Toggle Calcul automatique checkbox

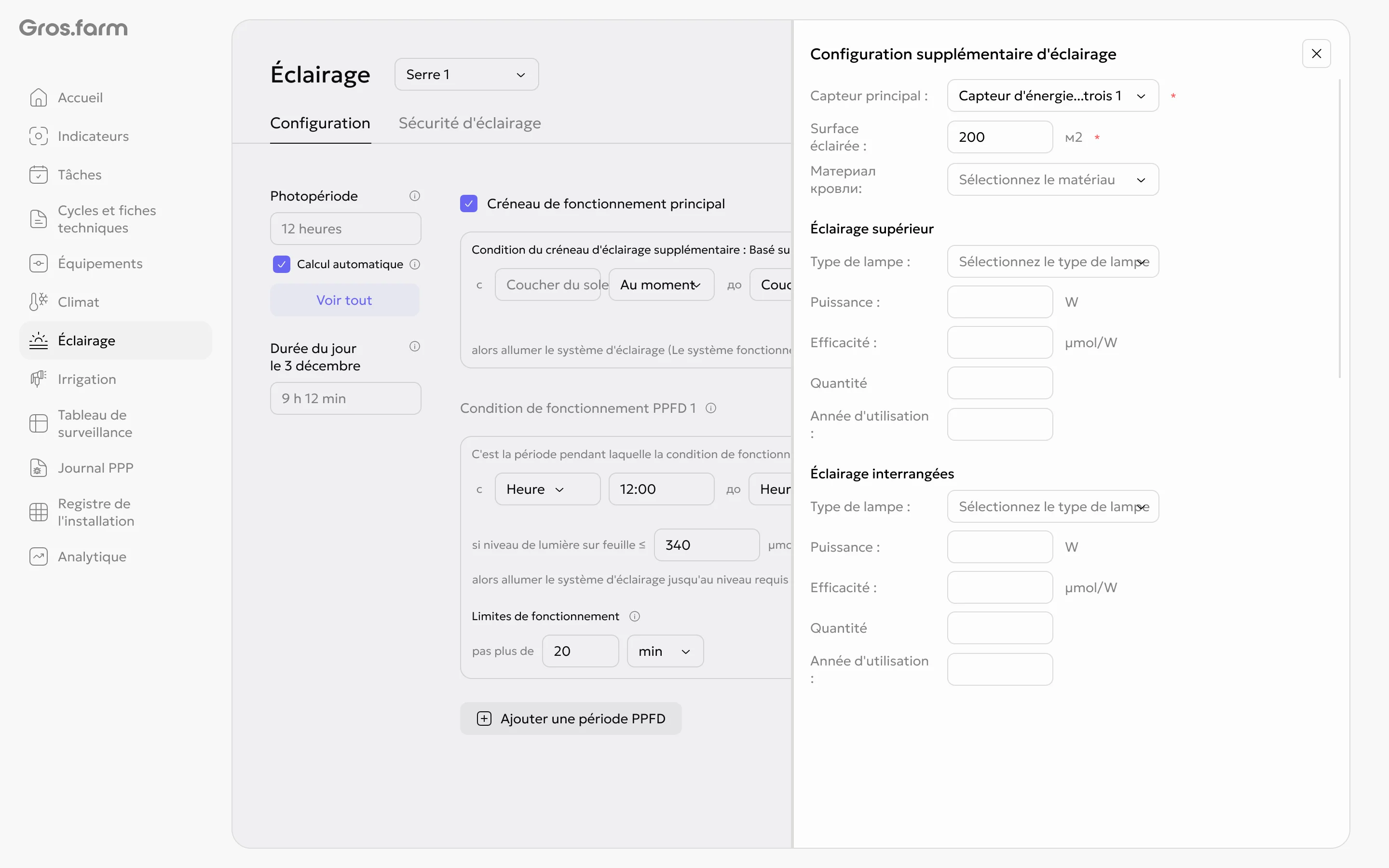[281, 264]
